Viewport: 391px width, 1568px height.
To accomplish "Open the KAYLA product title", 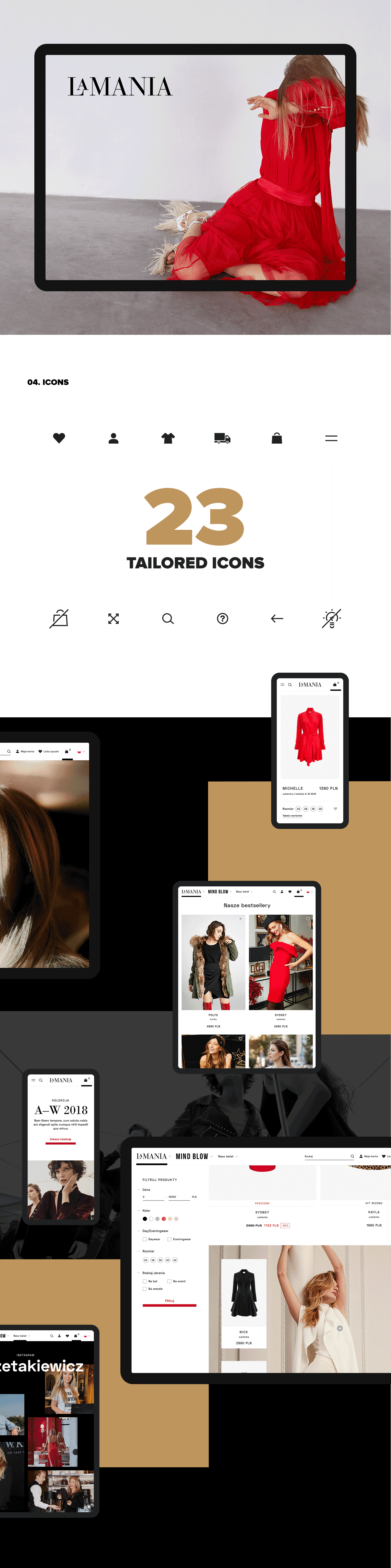I will [x=374, y=1212].
